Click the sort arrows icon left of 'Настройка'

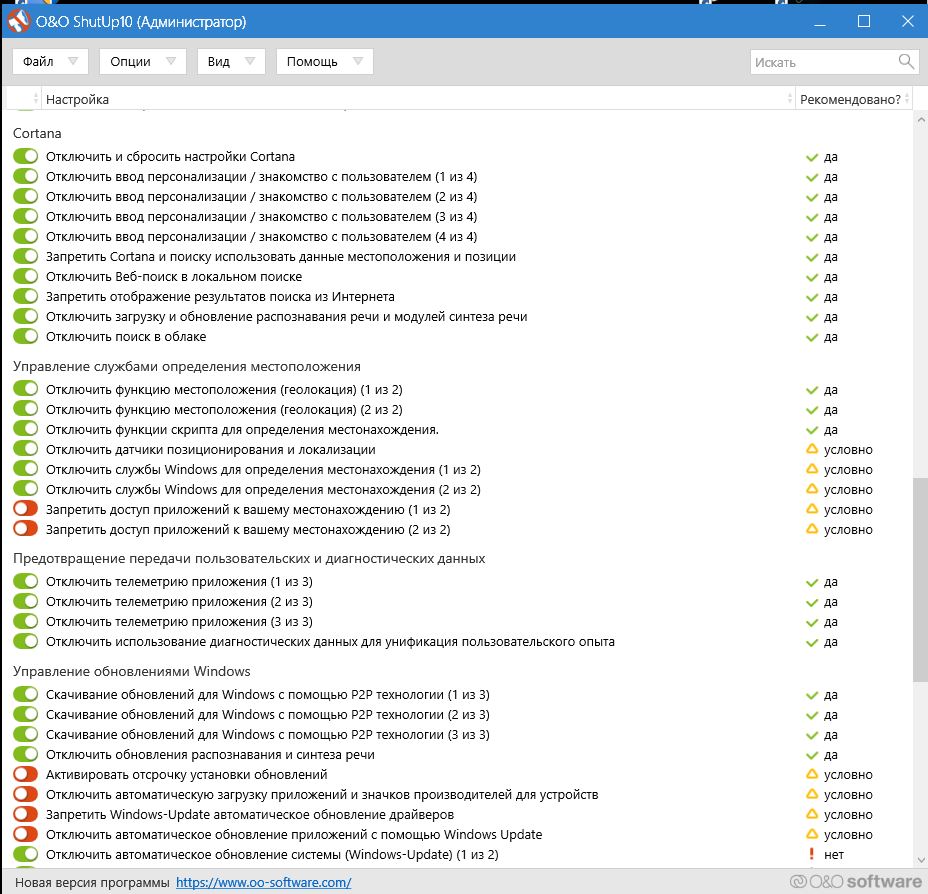point(36,99)
